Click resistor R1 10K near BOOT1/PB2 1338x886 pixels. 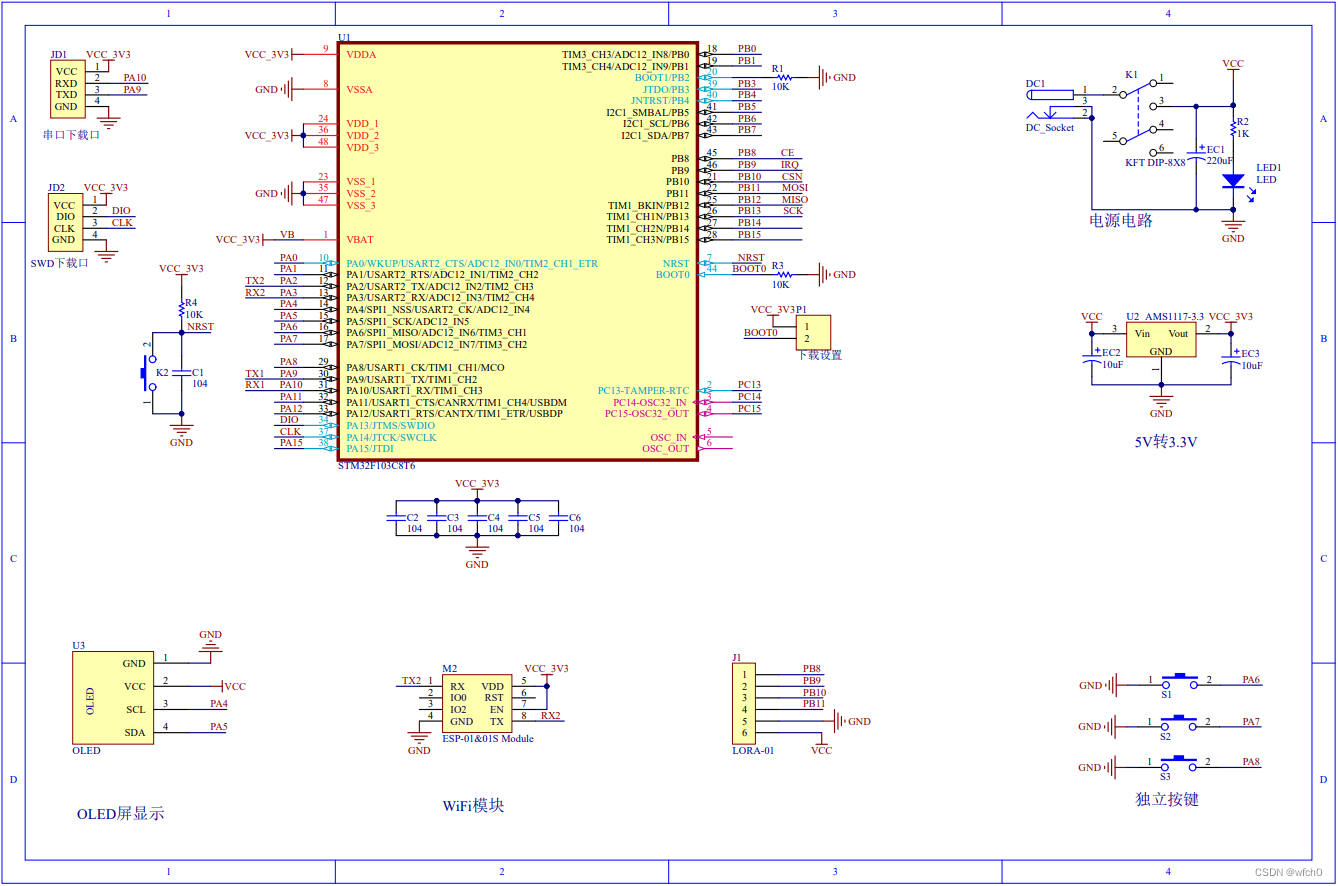pyautogui.click(x=783, y=77)
